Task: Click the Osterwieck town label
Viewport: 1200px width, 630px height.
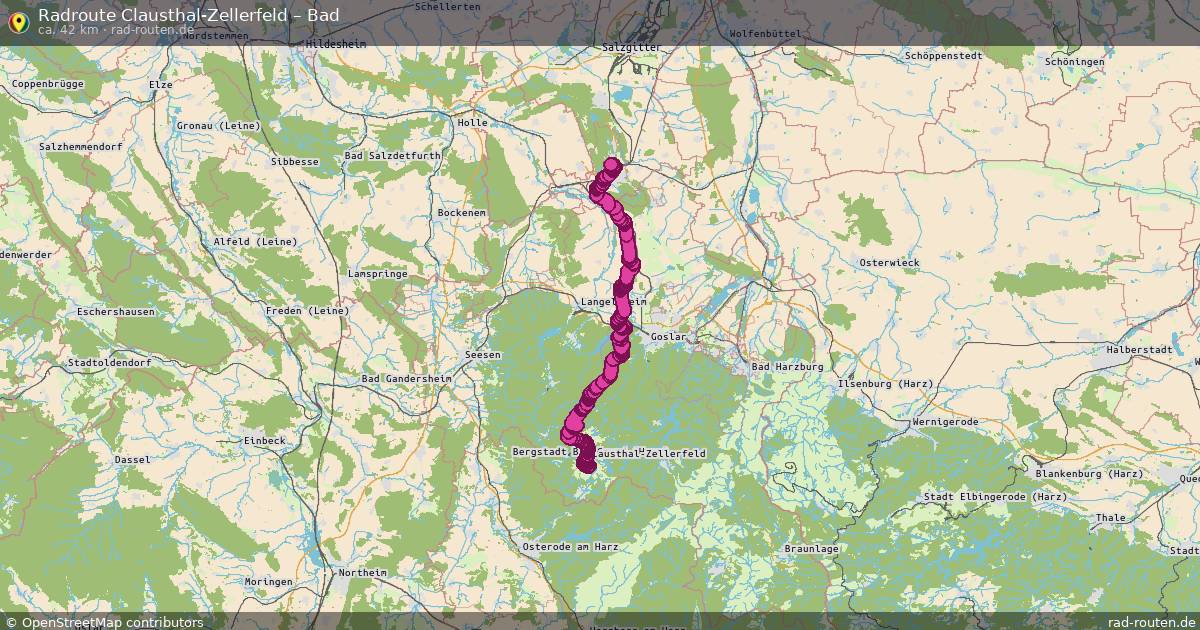Action: point(889,262)
